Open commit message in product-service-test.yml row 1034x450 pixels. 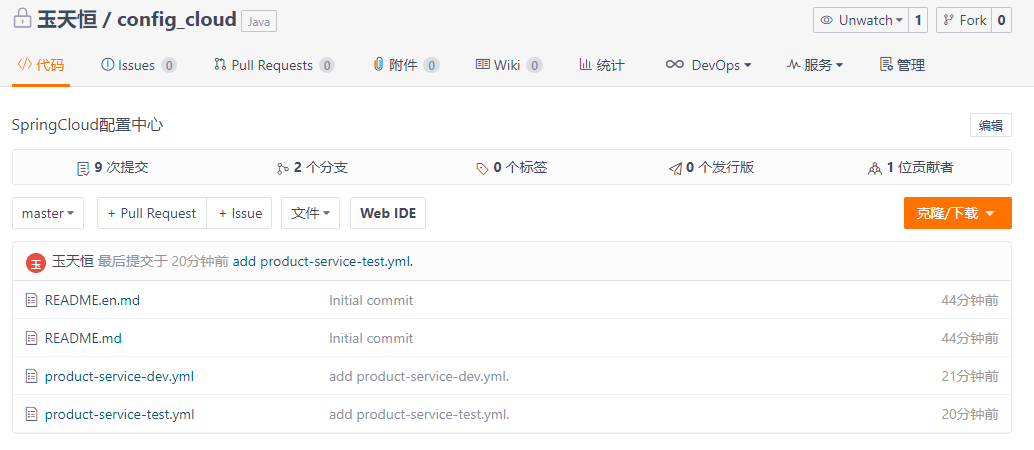pos(419,415)
